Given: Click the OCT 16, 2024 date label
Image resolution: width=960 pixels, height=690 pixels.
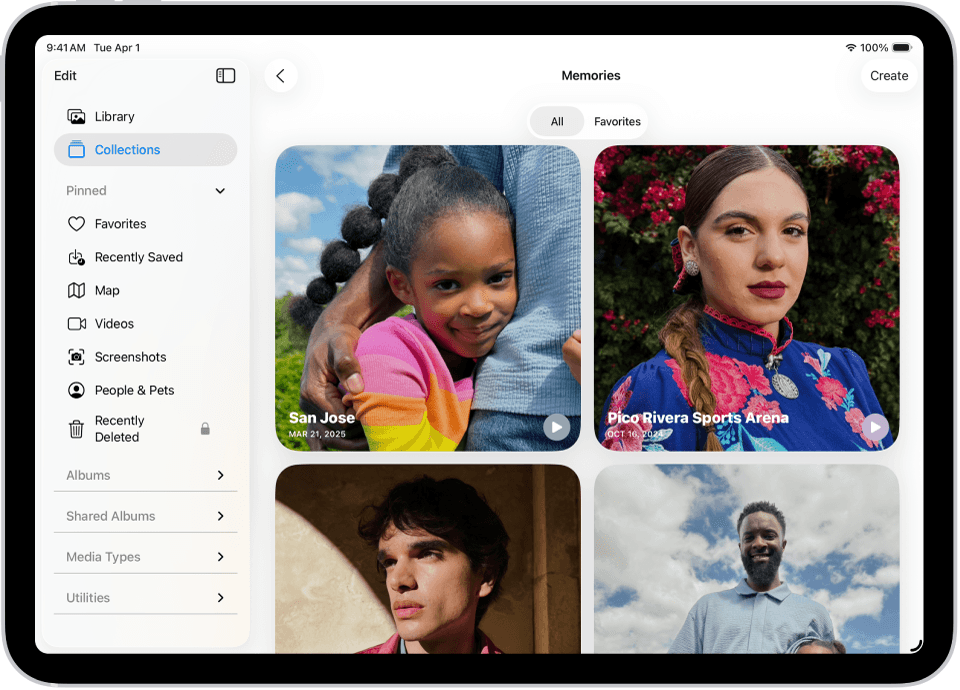Looking at the screenshot, I should [x=636, y=434].
